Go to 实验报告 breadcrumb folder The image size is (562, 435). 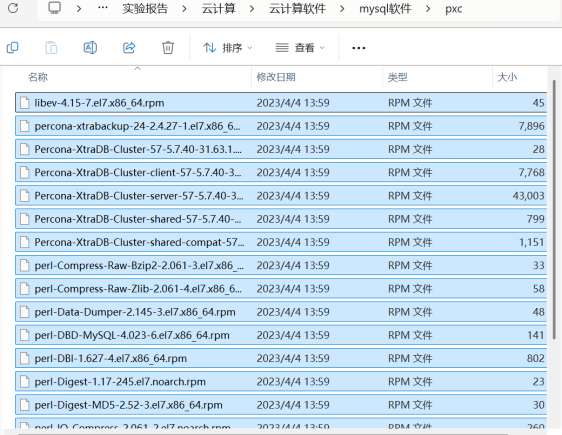click(145, 9)
